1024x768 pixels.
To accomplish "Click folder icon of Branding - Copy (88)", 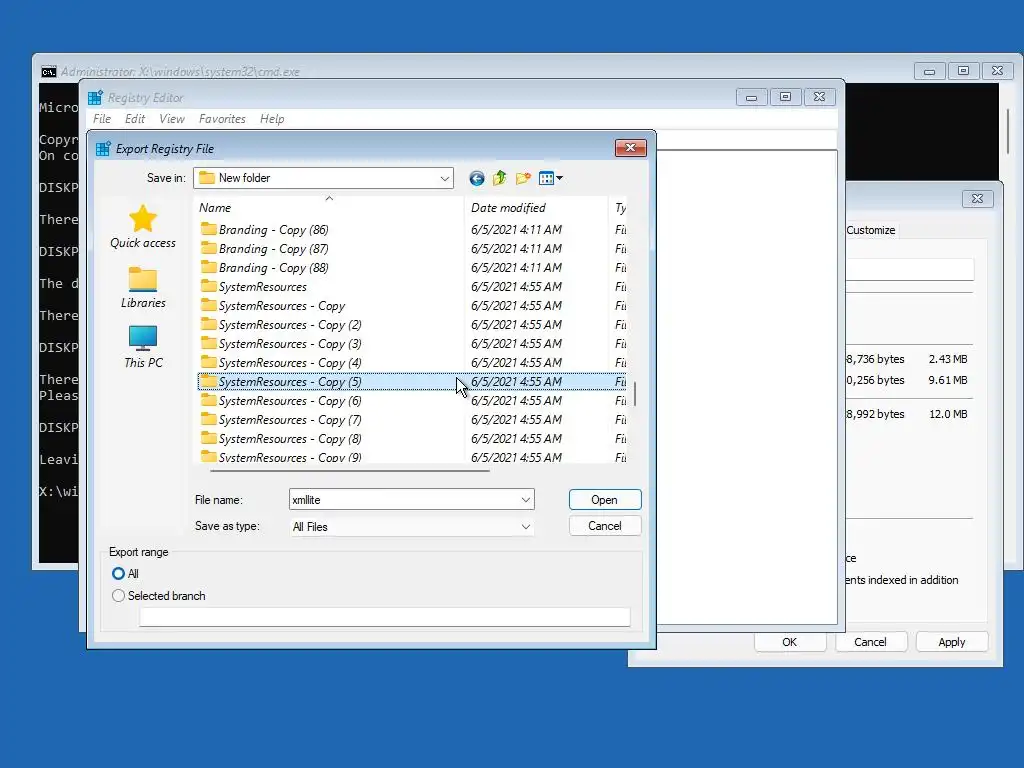I will click(x=208, y=267).
